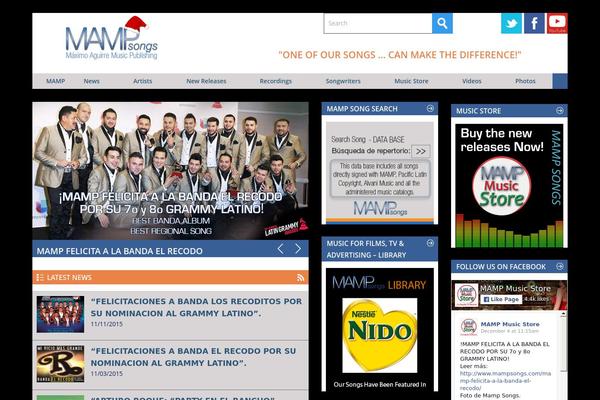Click the Search Song data base banner
Image resolution: width=600 pixels, height=400 pixels.
(x=380, y=173)
